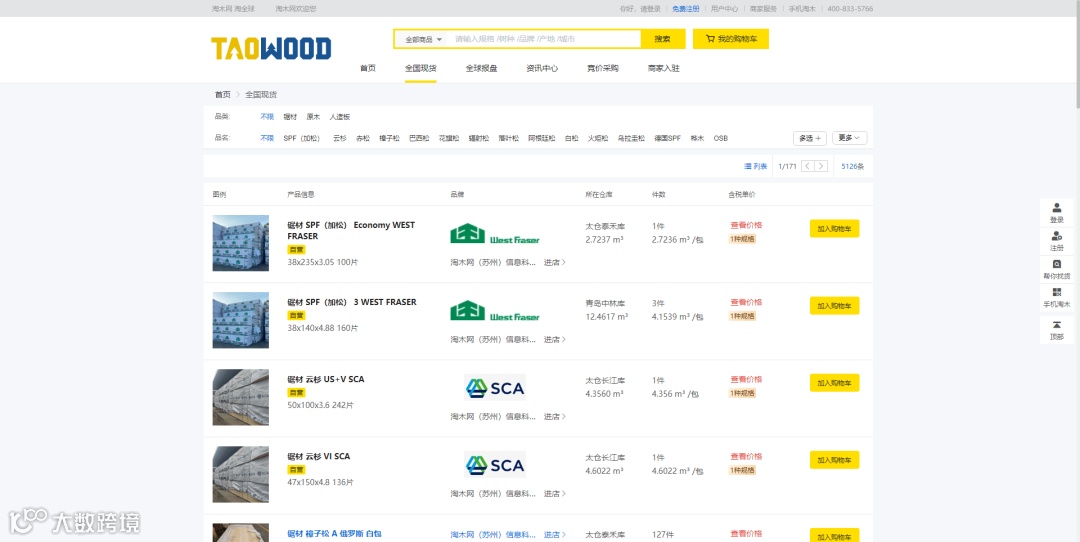Viewport: 1080px width, 542px height.
Task: Open thumbnail of 云杉 VI SCA lumber
Action: click(x=240, y=475)
